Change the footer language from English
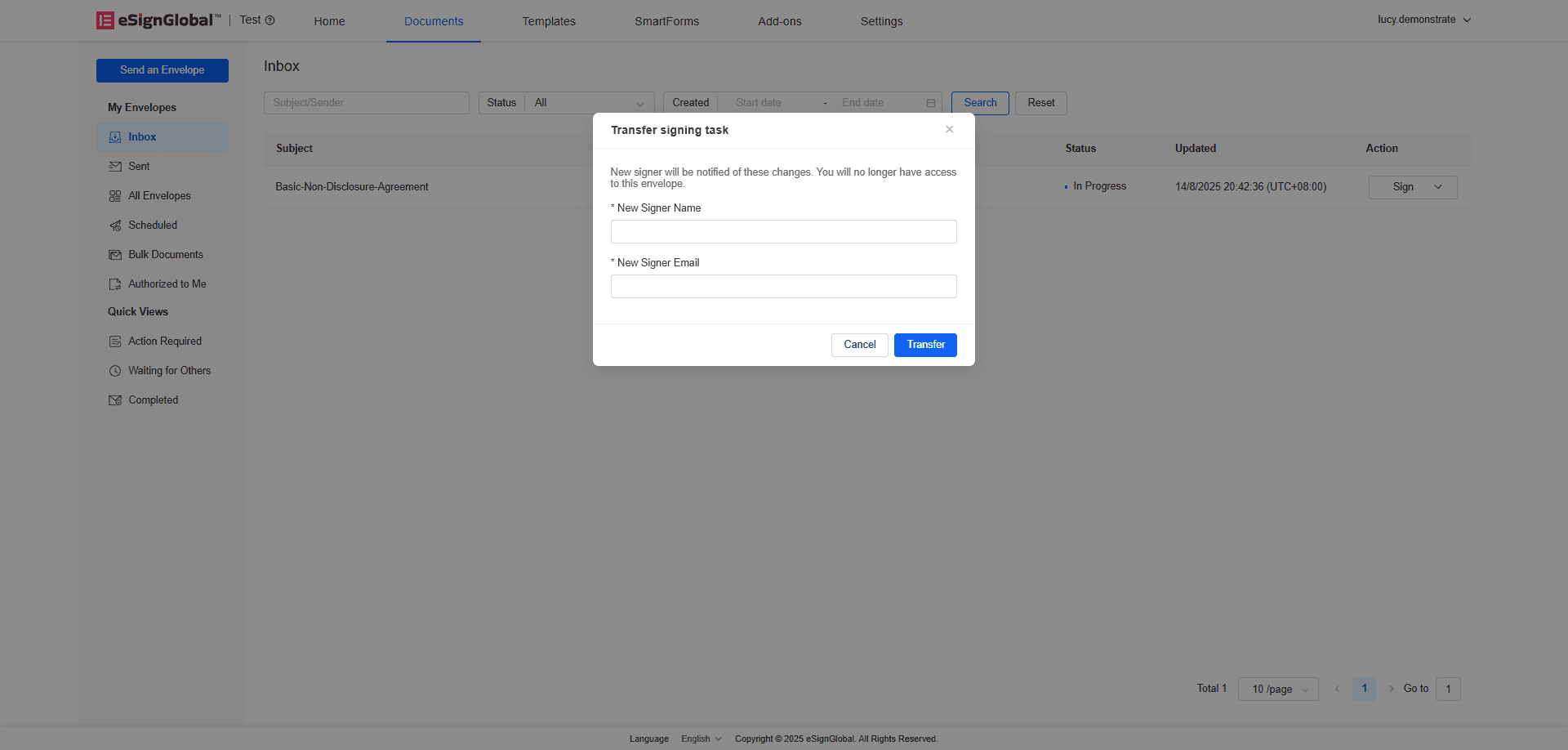 [x=702, y=739]
